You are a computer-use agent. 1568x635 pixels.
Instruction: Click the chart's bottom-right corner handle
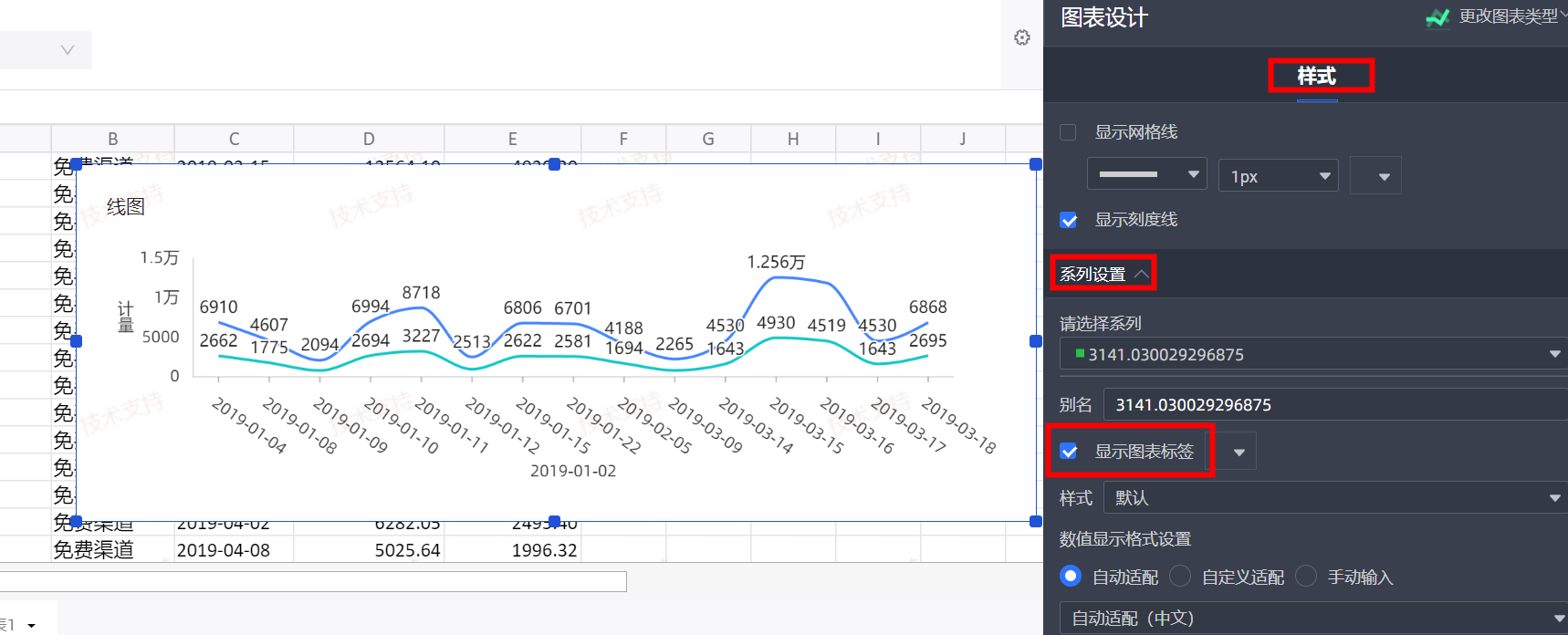tap(1036, 522)
